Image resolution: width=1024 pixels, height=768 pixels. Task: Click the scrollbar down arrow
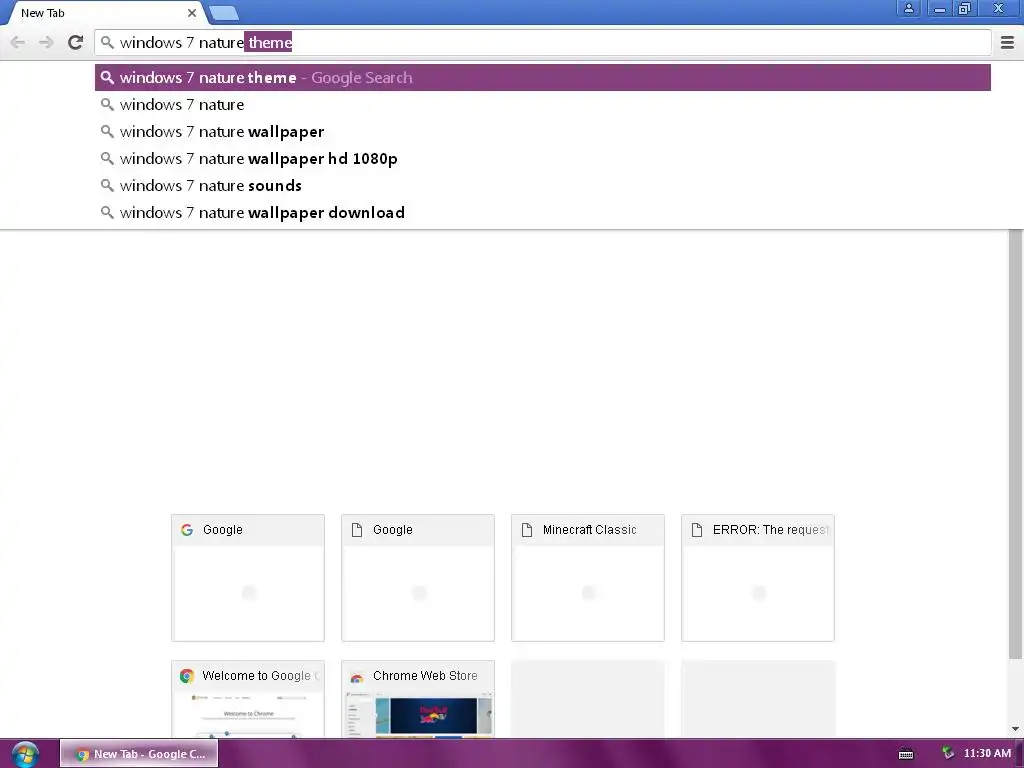click(x=1015, y=729)
